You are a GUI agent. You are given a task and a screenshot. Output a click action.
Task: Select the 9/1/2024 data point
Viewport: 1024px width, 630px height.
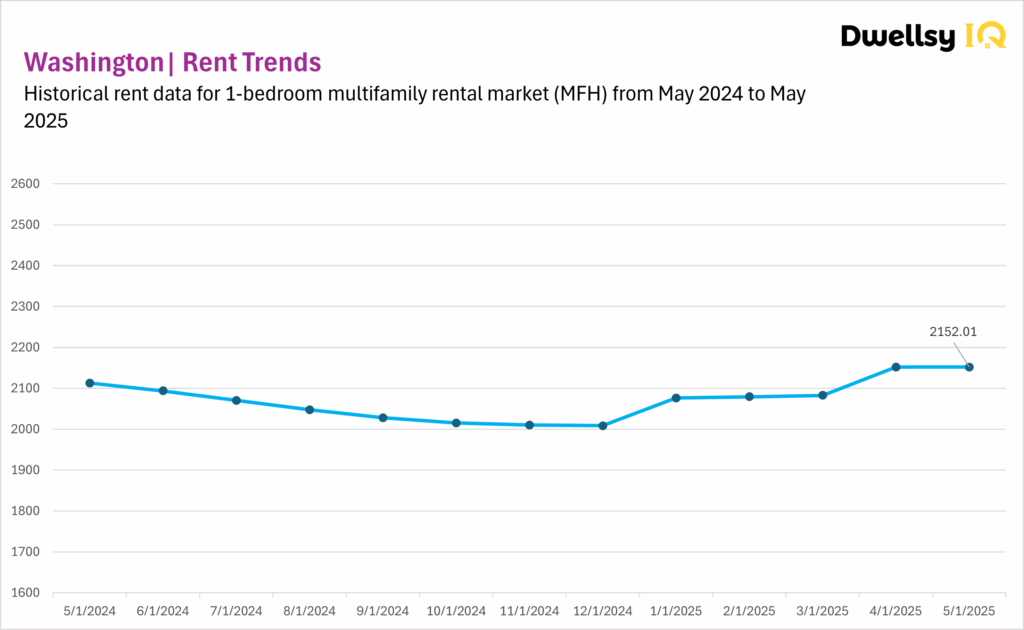[383, 418]
